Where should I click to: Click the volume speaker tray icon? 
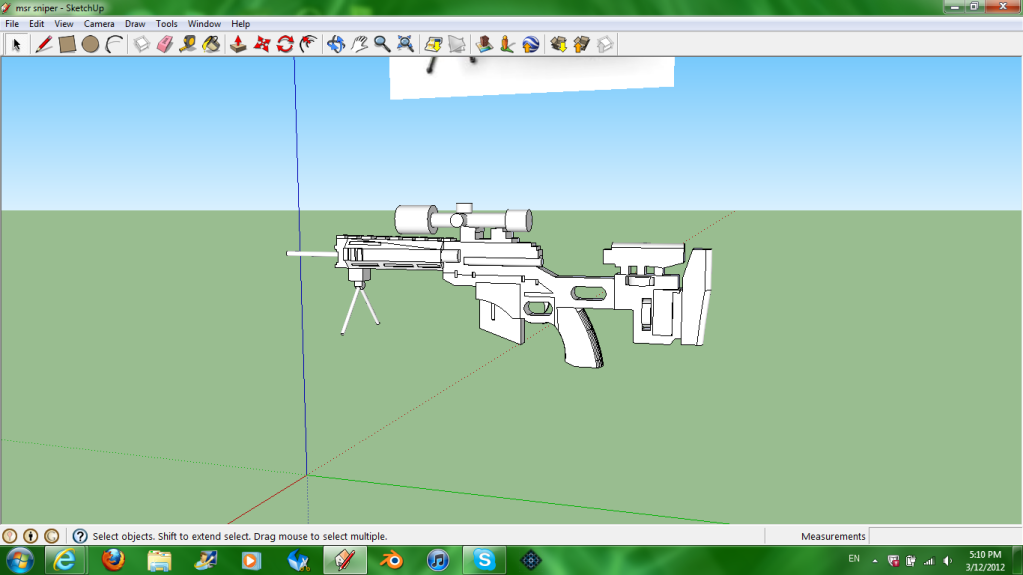click(947, 561)
